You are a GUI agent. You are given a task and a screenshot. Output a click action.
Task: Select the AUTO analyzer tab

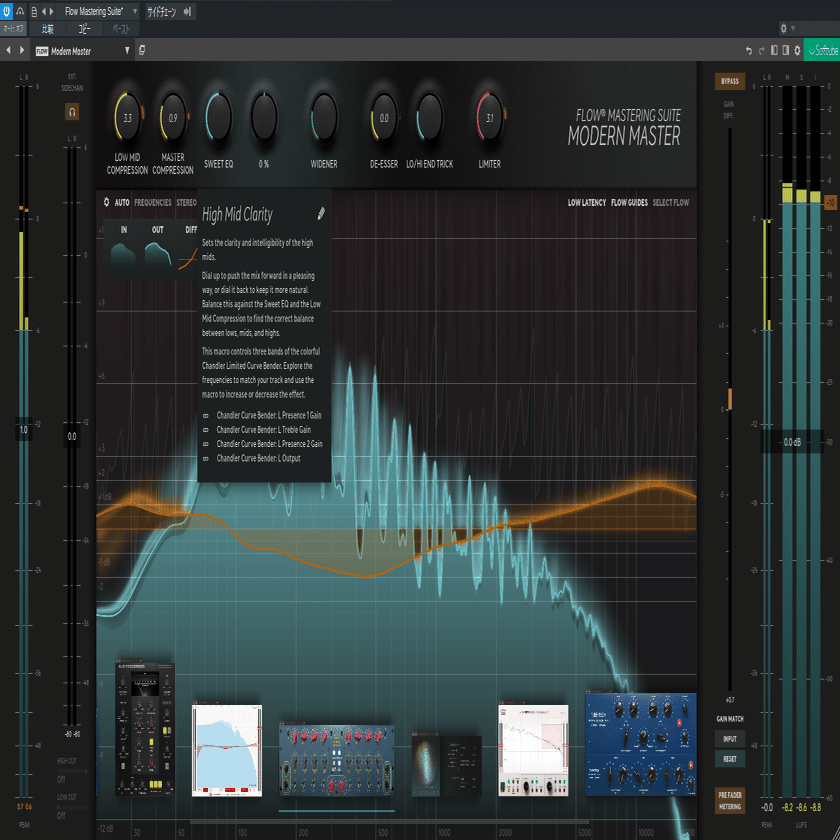(x=122, y=202)
